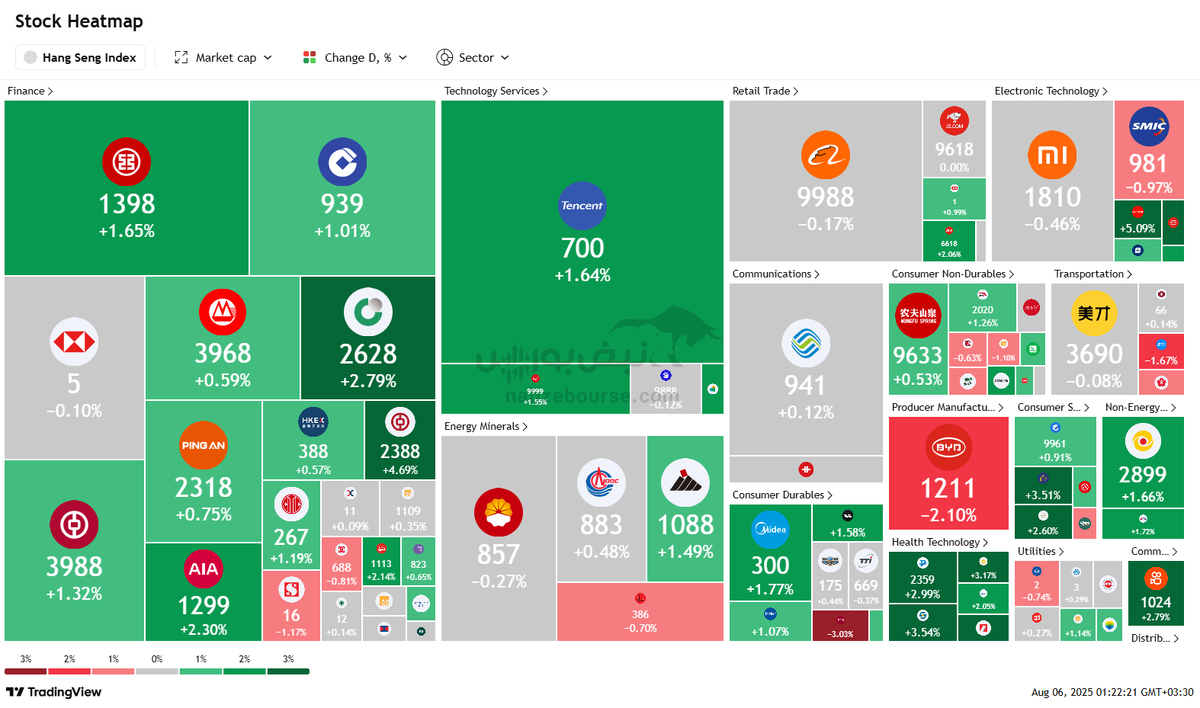Select the stock tile 11 +0.09%

pyautogui.click(x=351, y=508)
